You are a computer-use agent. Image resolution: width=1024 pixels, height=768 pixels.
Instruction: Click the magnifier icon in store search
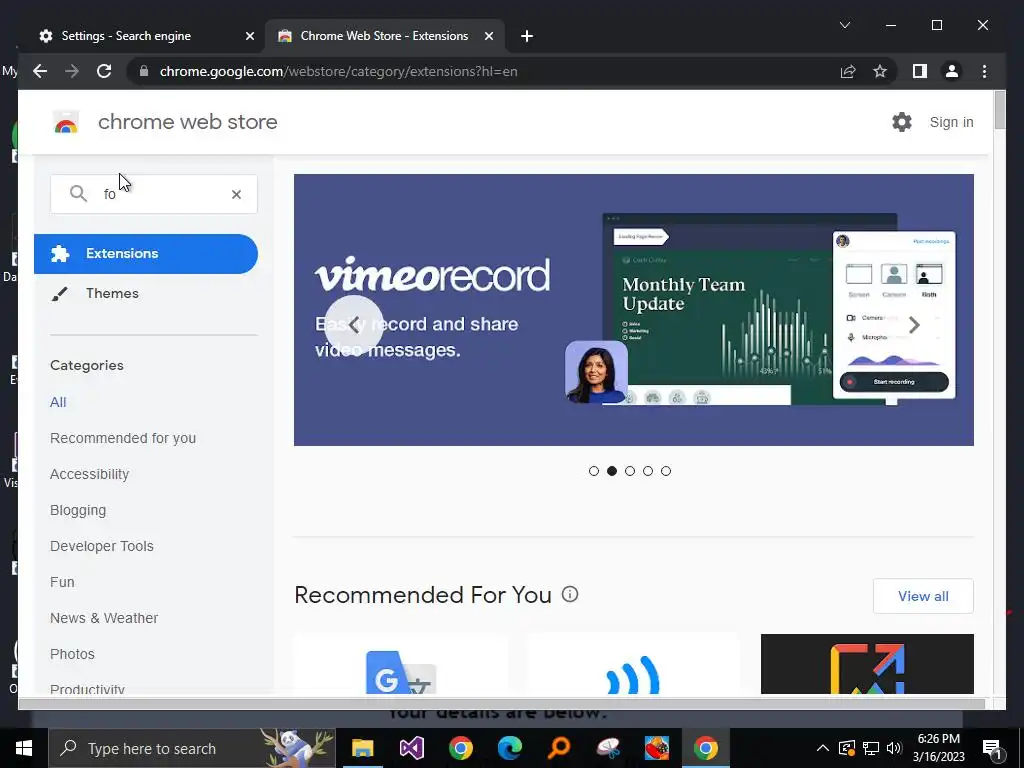[78, 193]
